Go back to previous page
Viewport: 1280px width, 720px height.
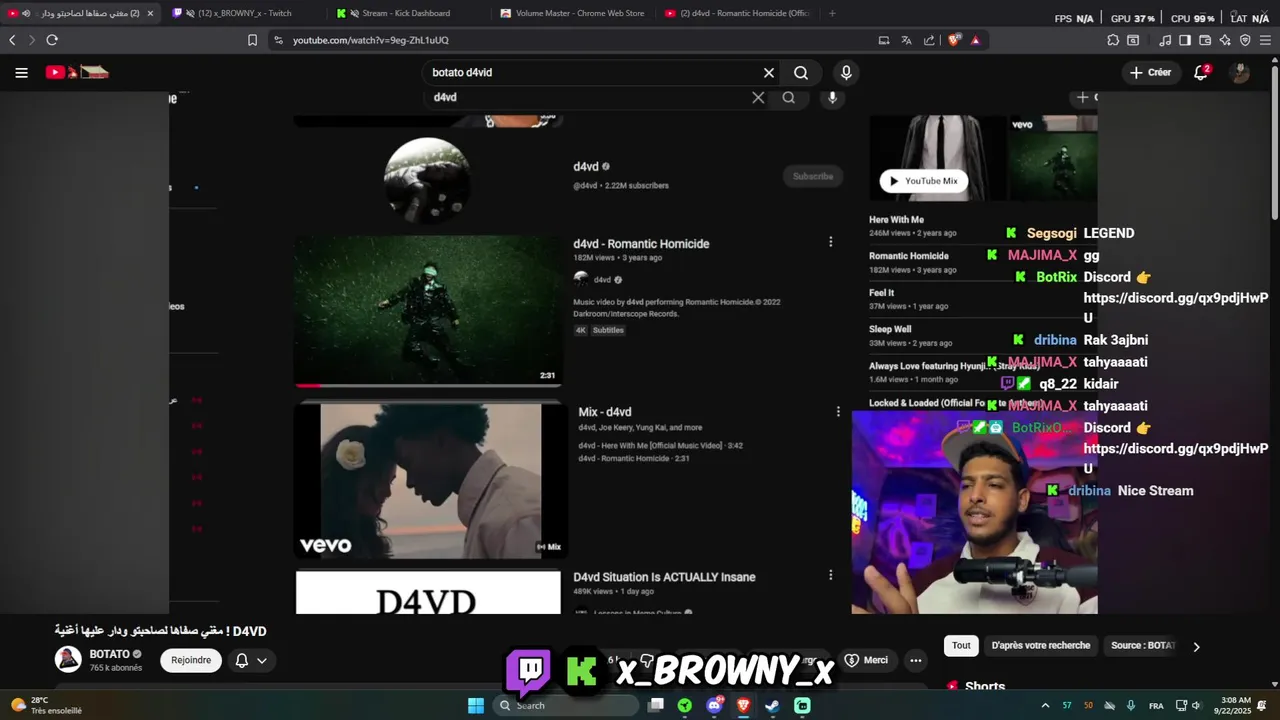click(x=12, y=40)
